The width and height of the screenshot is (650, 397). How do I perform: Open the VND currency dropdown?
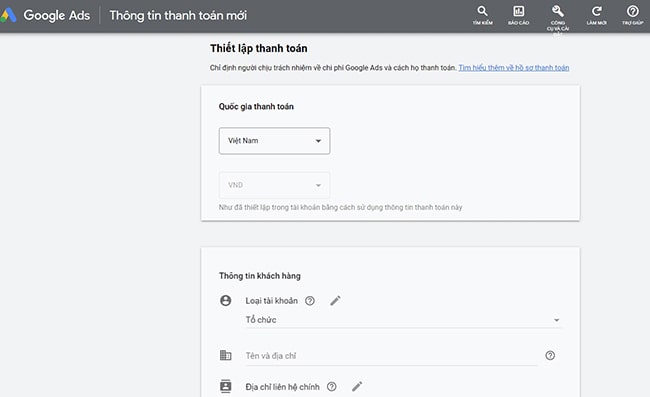(x=274, y=185)
